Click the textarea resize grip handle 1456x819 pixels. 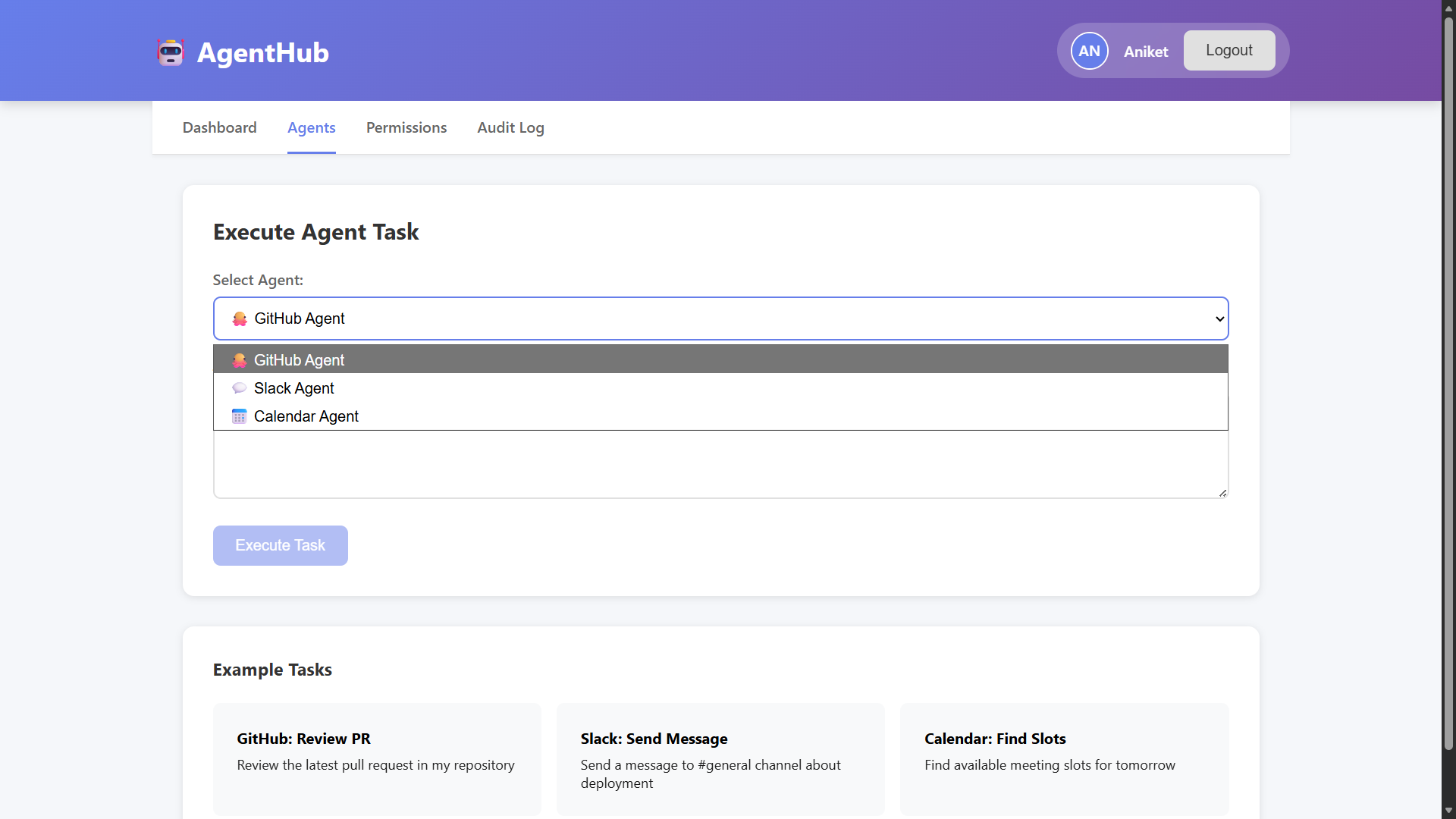point(1222,493)
